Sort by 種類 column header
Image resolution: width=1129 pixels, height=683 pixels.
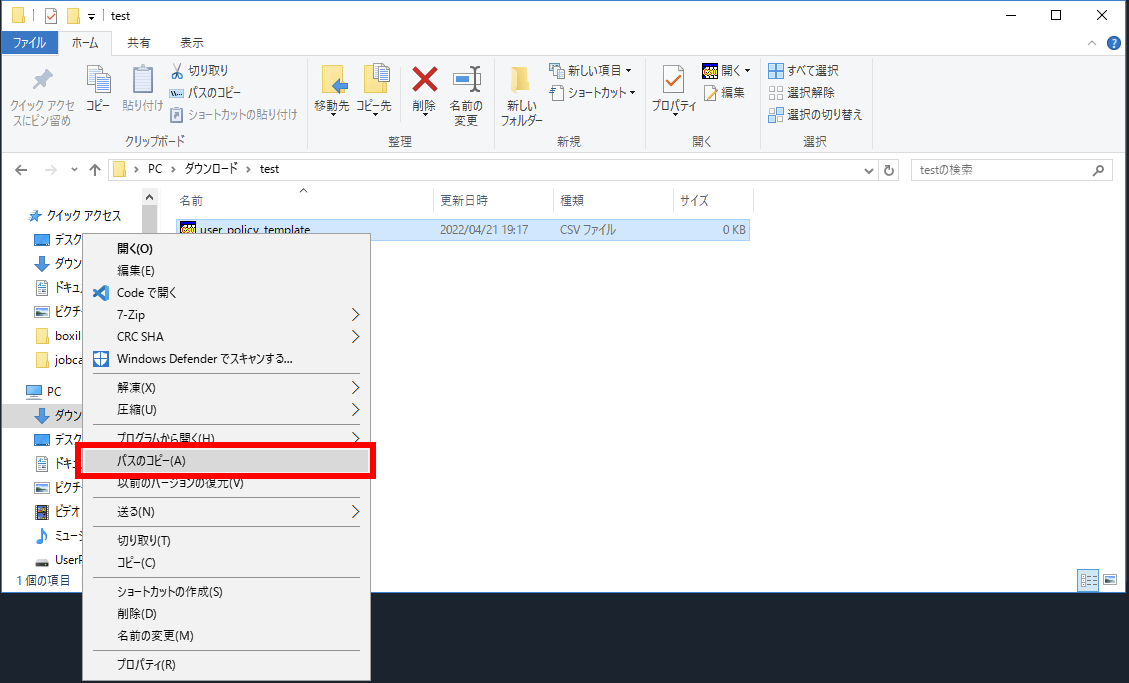pyautogui.click(x=613, y=201)
